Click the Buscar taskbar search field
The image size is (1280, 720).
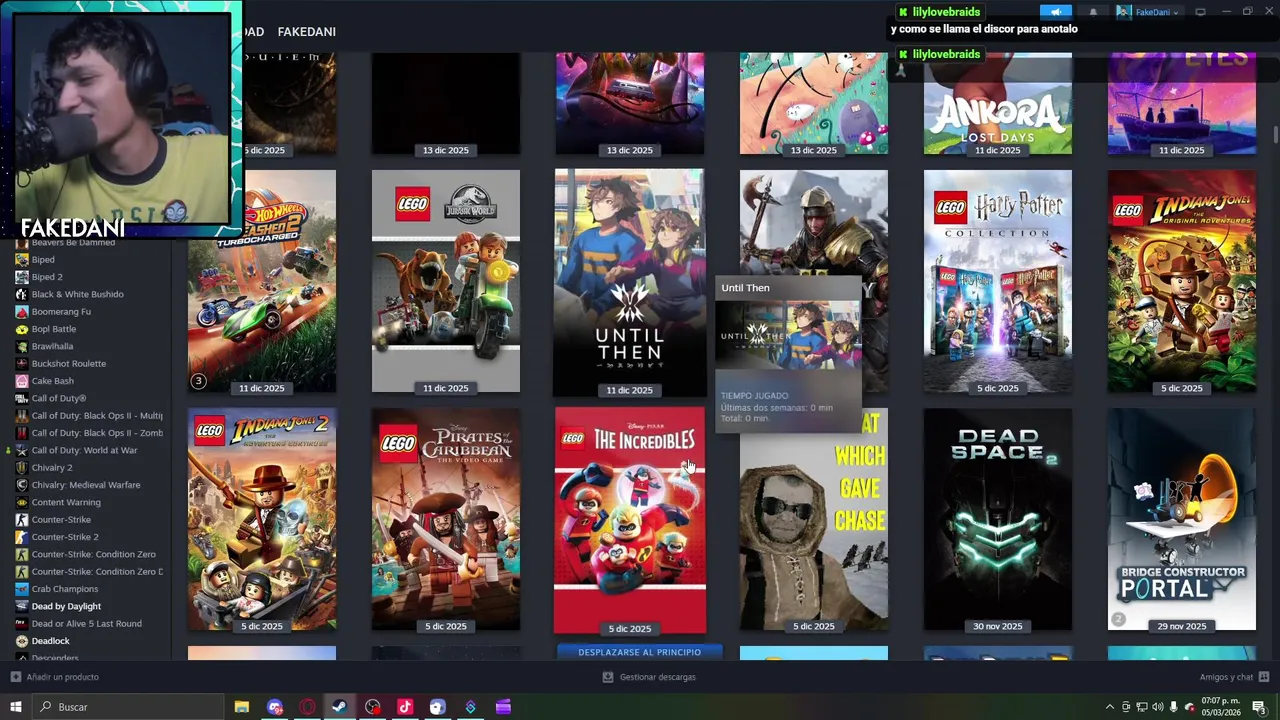pos(129,707)
